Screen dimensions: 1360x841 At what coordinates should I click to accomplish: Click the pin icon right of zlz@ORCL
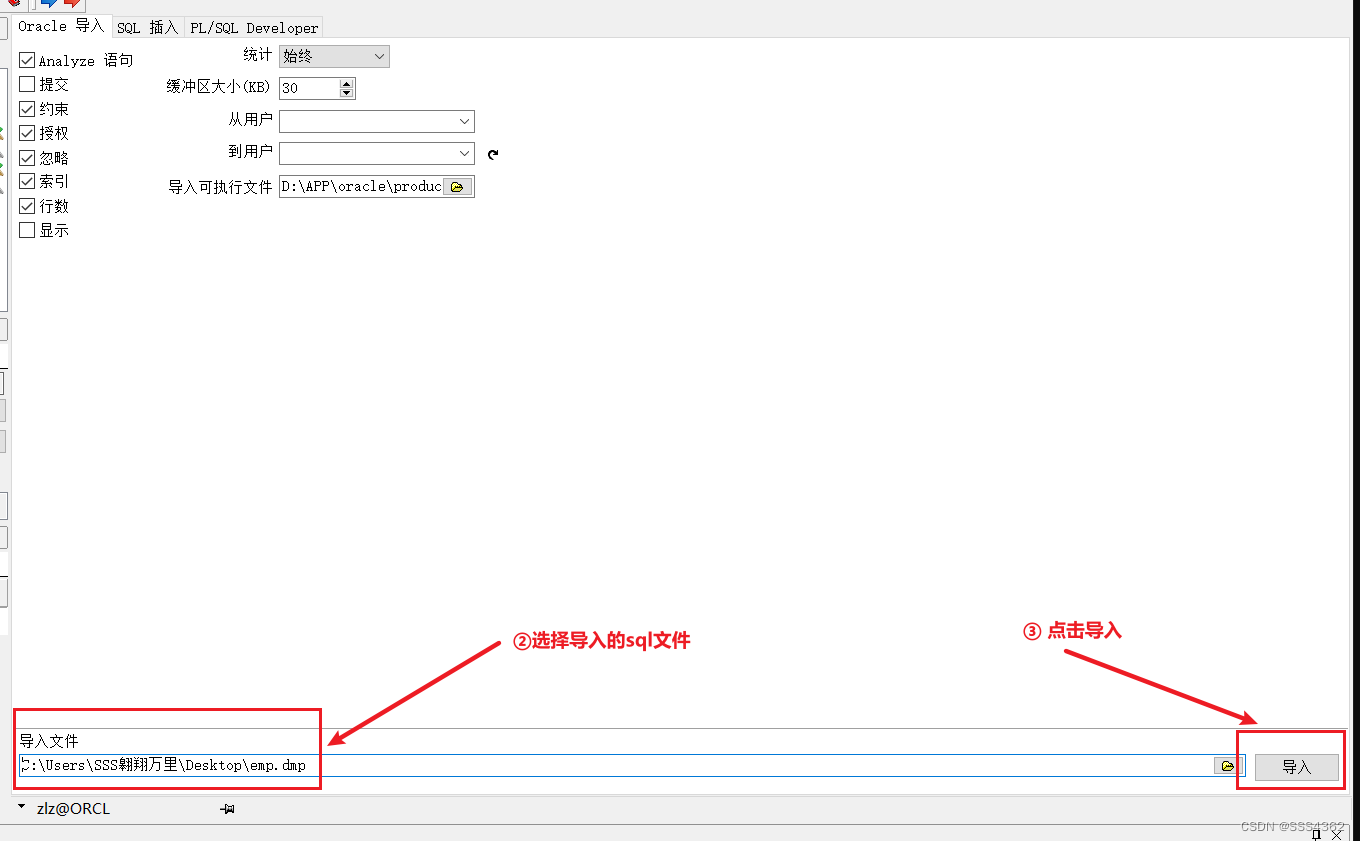coord(228,809)
